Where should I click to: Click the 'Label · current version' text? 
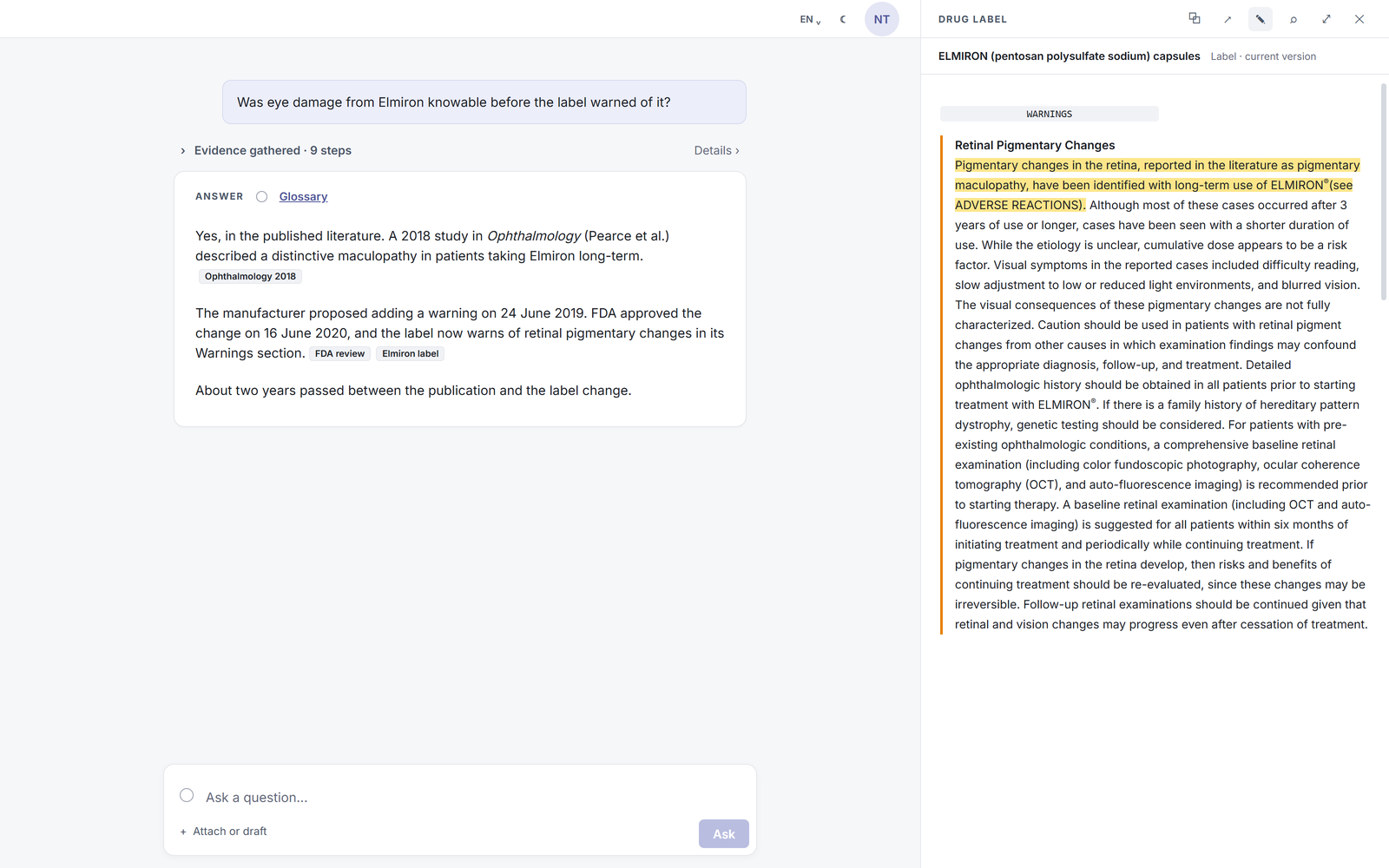coord(1263,56)
